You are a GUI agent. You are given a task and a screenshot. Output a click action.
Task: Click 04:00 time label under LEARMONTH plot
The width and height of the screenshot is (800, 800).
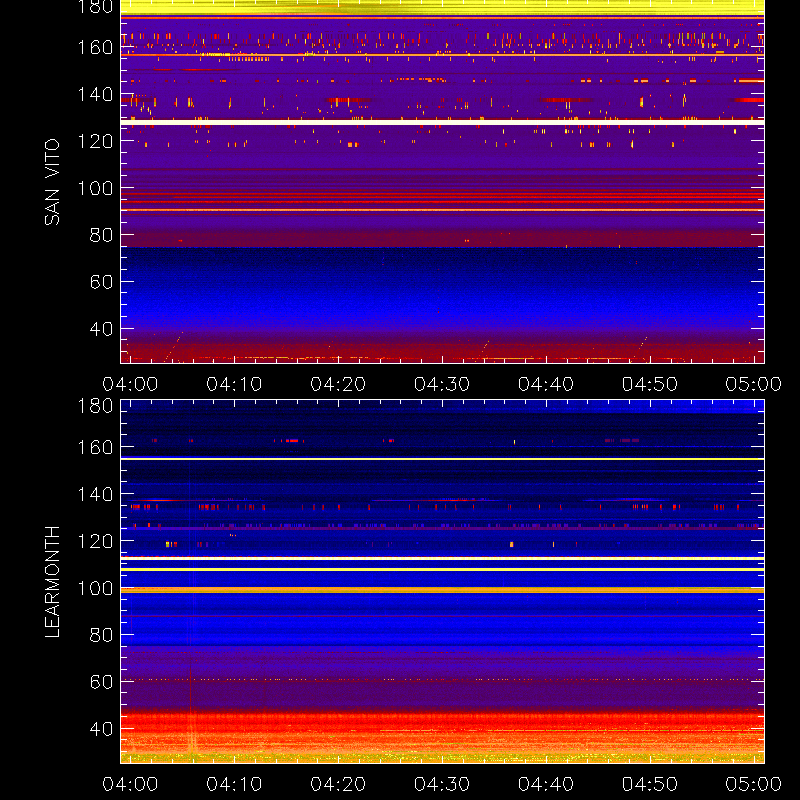(130, 784)
